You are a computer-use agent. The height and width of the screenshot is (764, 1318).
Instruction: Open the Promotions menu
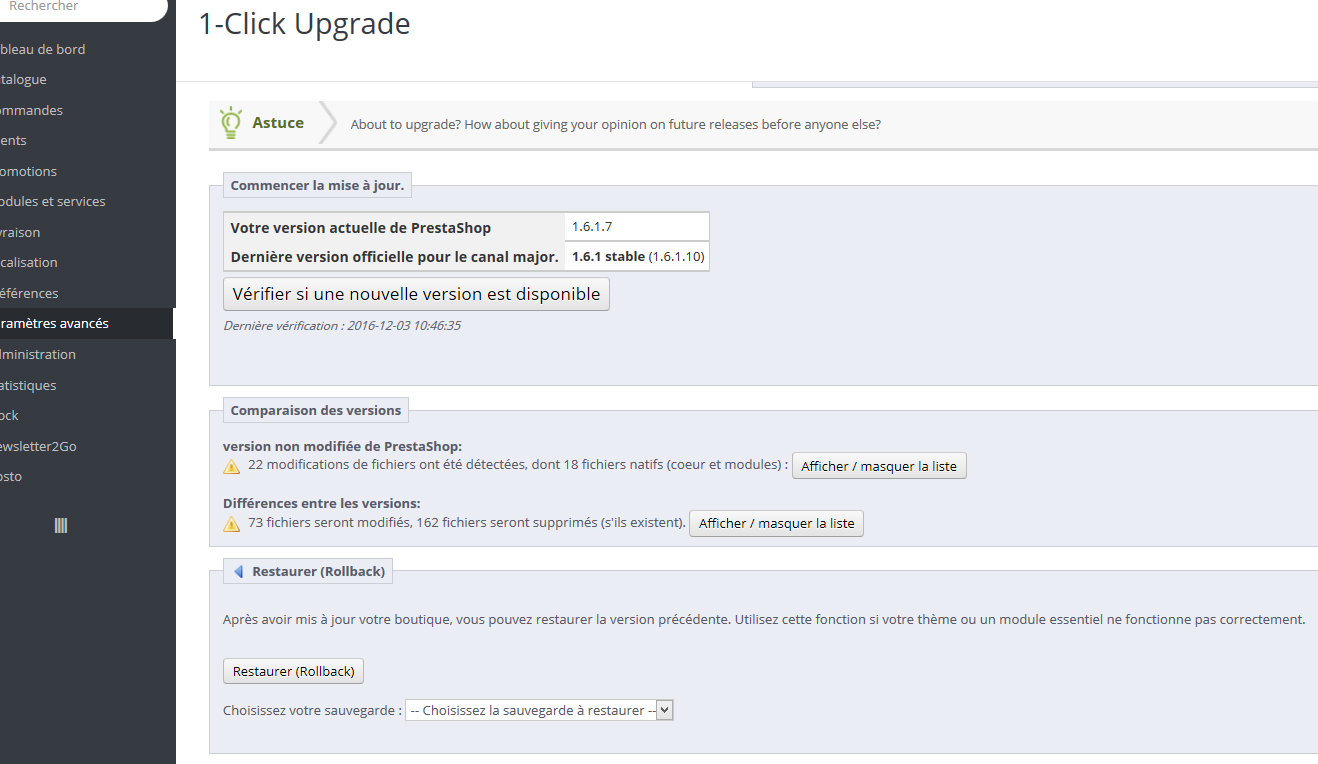29,171
